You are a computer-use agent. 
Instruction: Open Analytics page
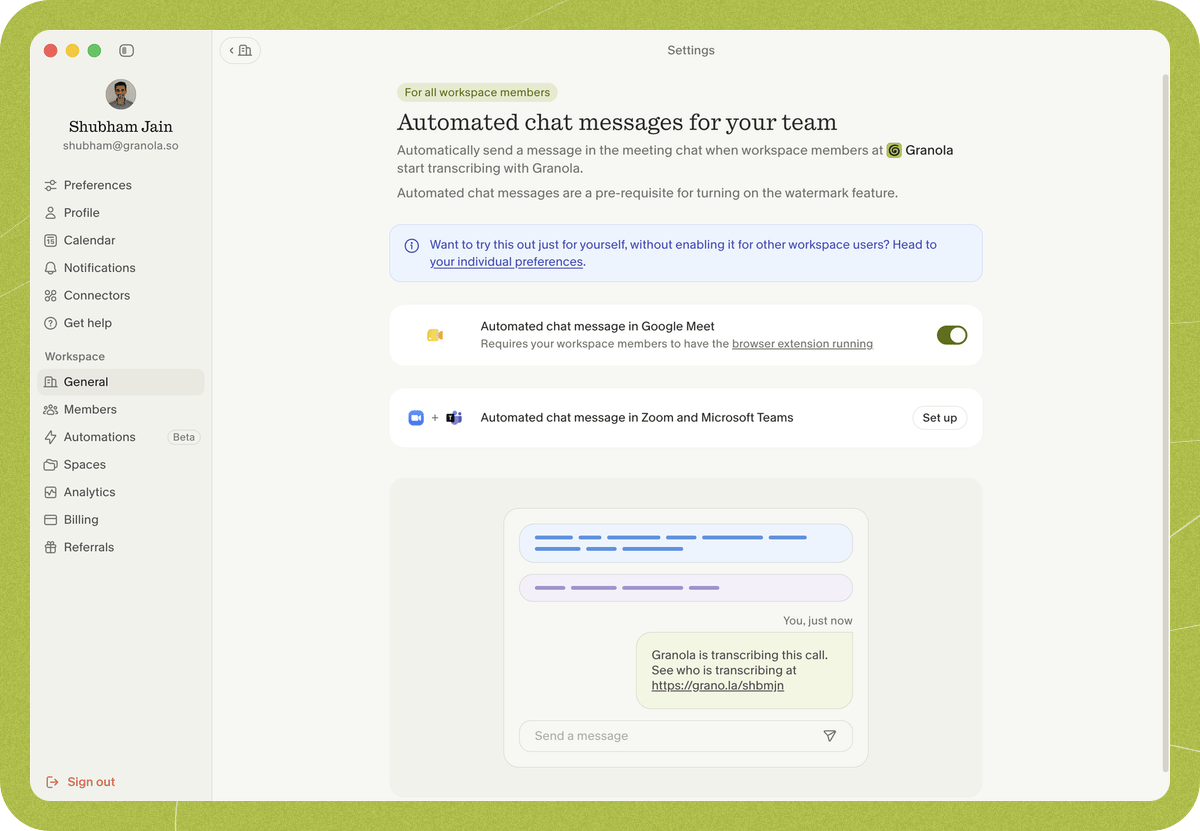point(121,492)
